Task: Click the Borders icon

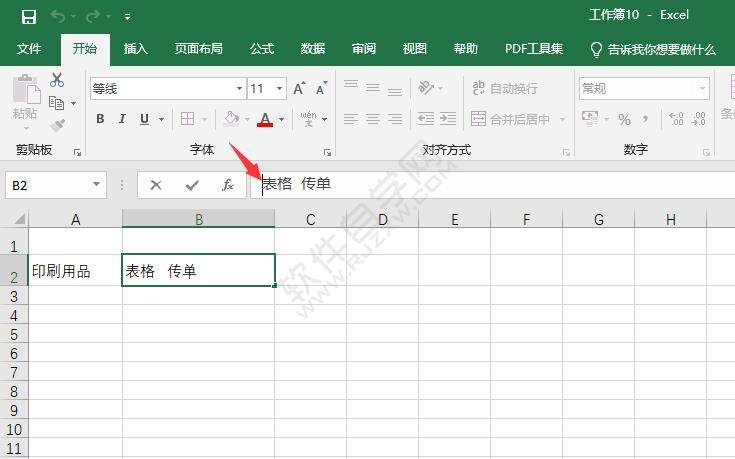Action: (x=188, y=119)
